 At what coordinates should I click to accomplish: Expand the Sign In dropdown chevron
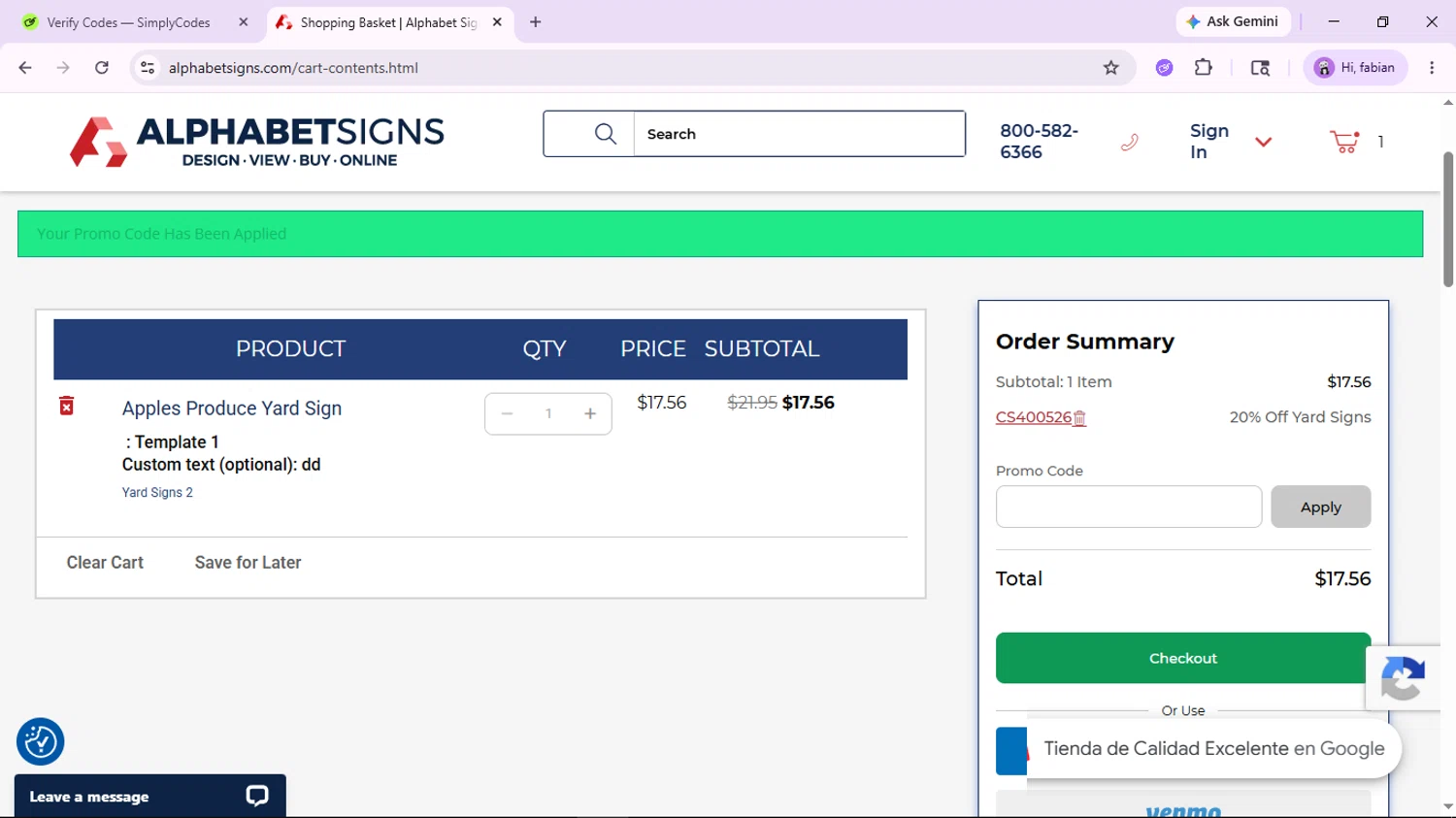click(x=1263, y=142)
